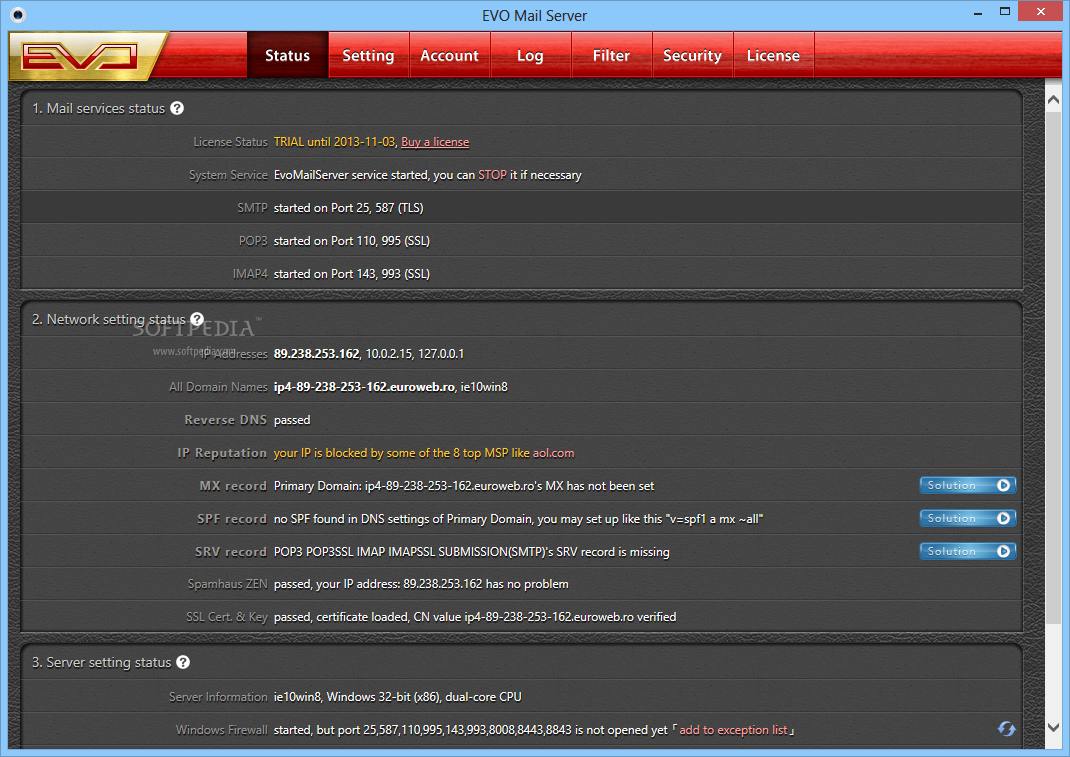This screenshot has height=757, width=1070.
Task: Click Solution button for MX record
Action: (x=968, y=485)
